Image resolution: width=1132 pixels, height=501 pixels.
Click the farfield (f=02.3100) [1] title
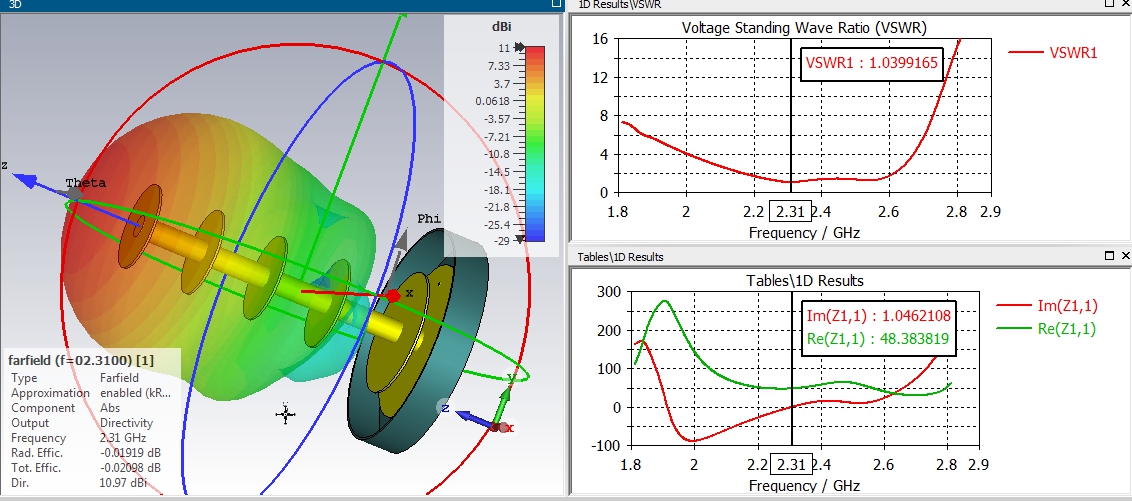[81, 360]
